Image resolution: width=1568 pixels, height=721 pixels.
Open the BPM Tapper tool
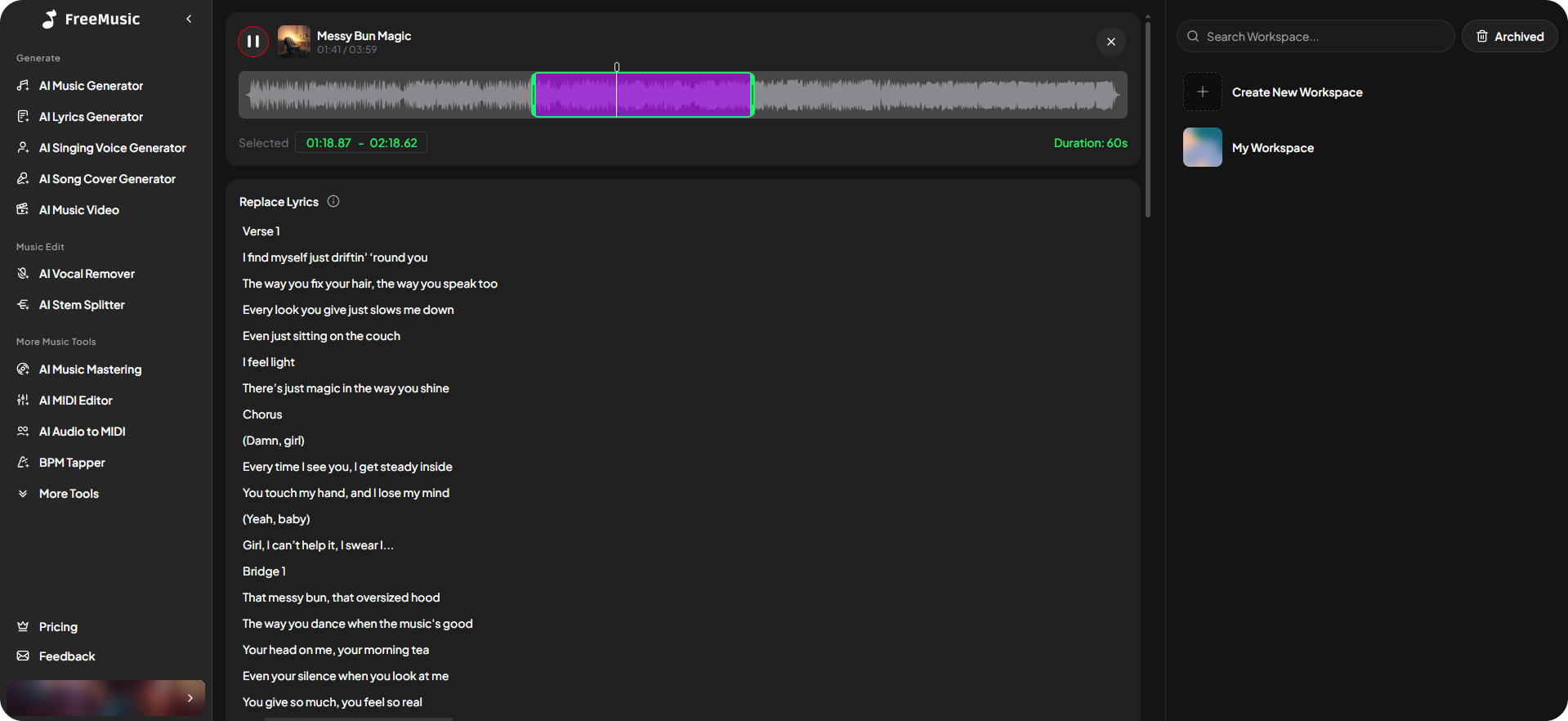click(x=72, y=463)
